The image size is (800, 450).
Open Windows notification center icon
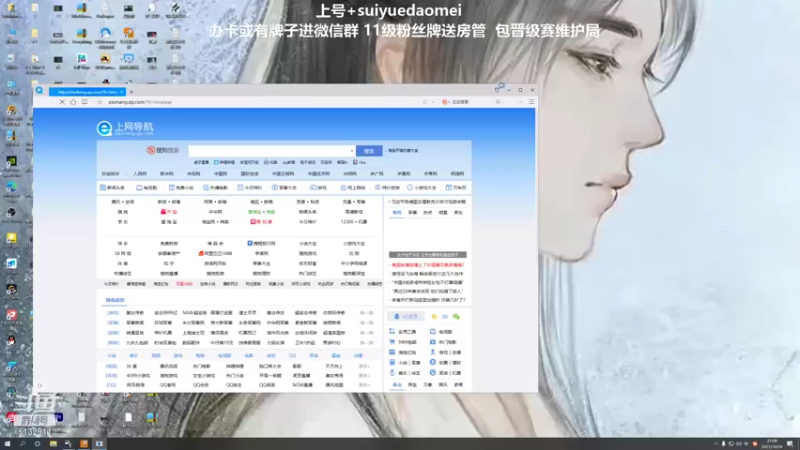(790, 444)
